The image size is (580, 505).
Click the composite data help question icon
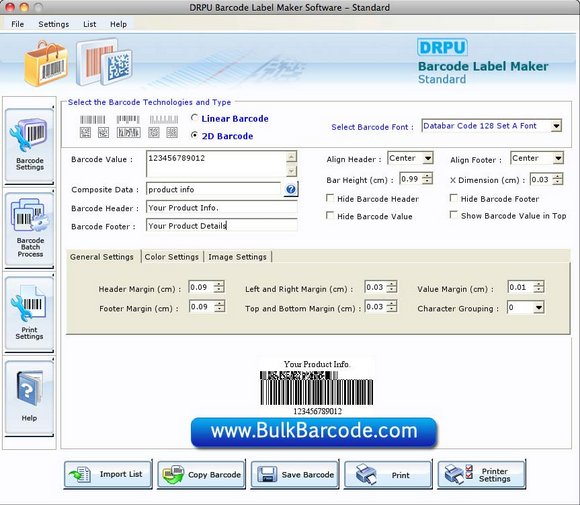pyautogui.click(x=291, y=189)
